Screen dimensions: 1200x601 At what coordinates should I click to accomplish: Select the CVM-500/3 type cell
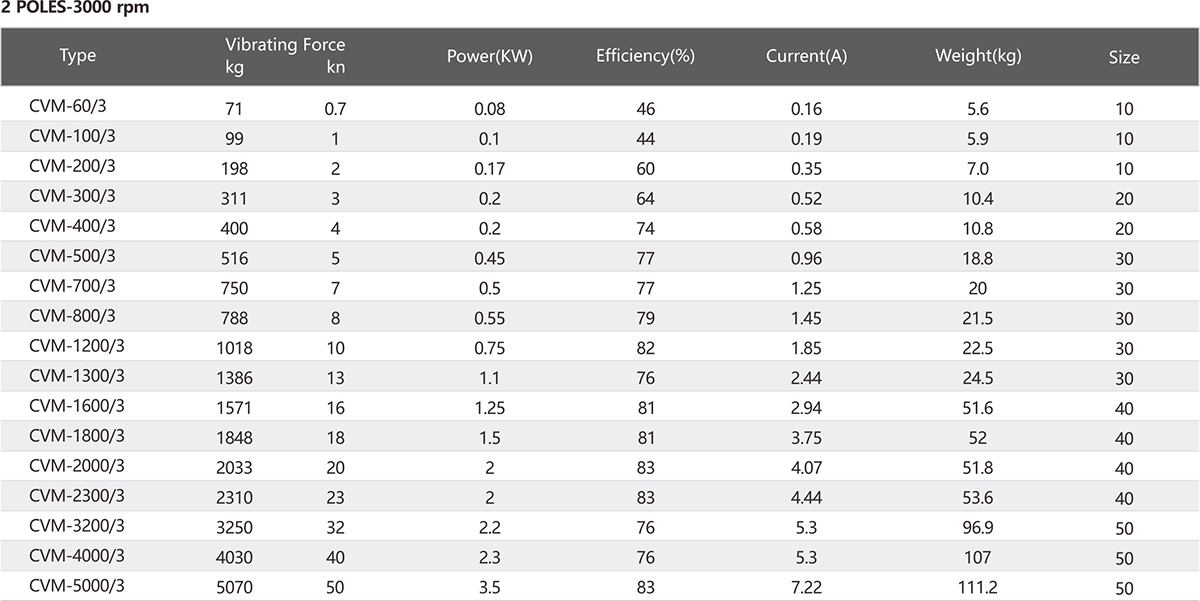[x=73, y=255]
